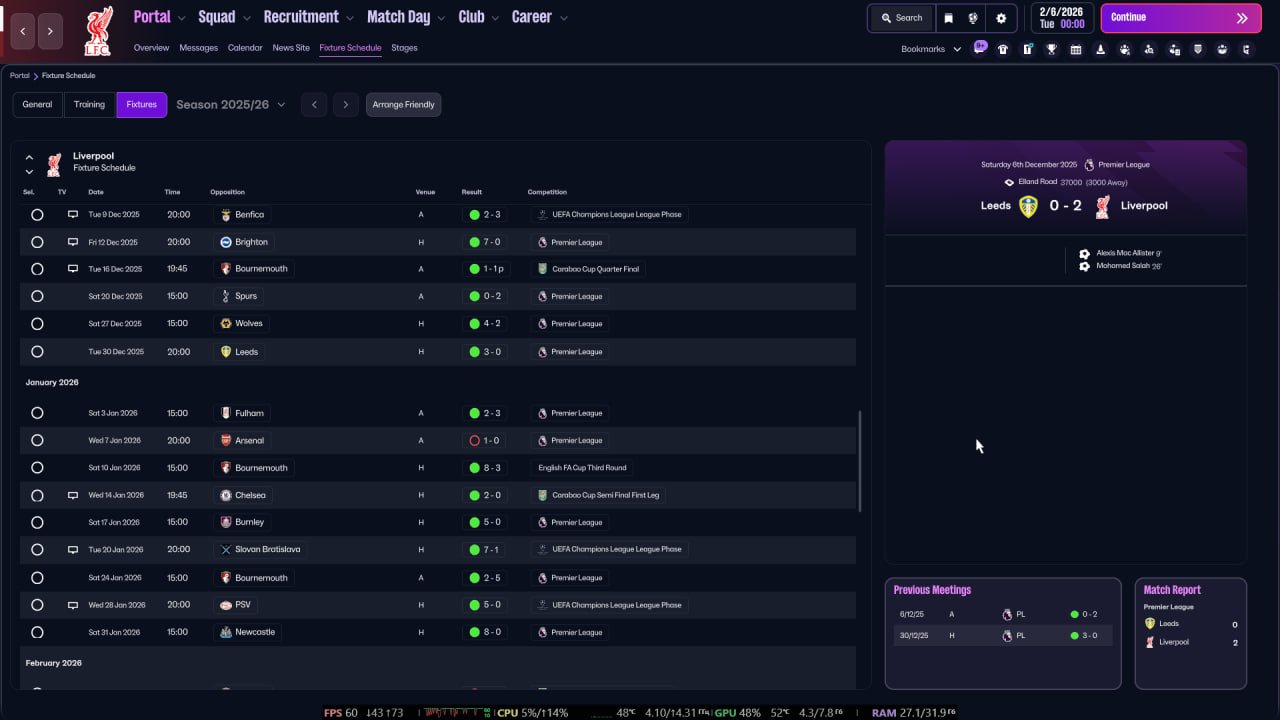Screen dimensions: 1280x720
Task: Open the Bookmarks dropdown
Action: pyautogui.click(x=931, y=49)
